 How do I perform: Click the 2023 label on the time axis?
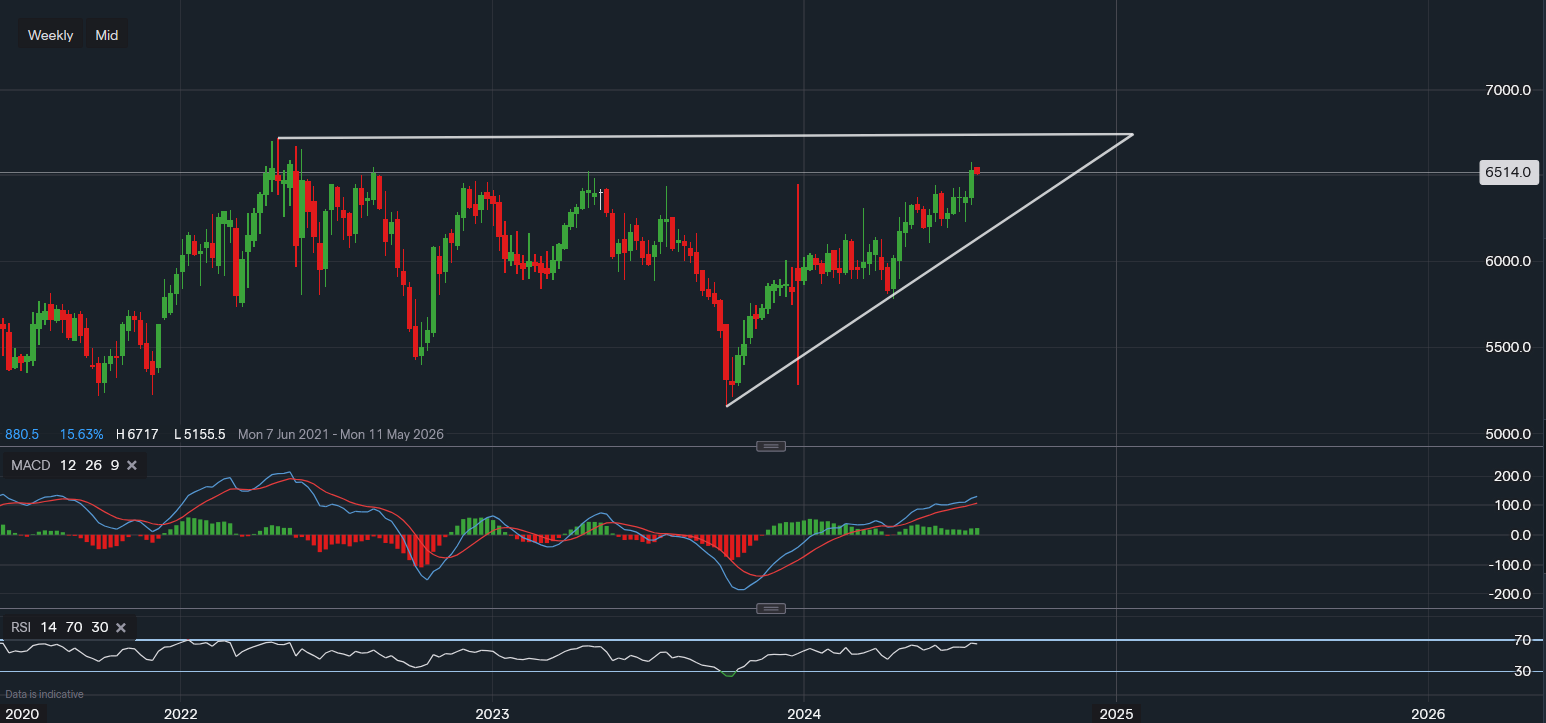coord(492,714)
